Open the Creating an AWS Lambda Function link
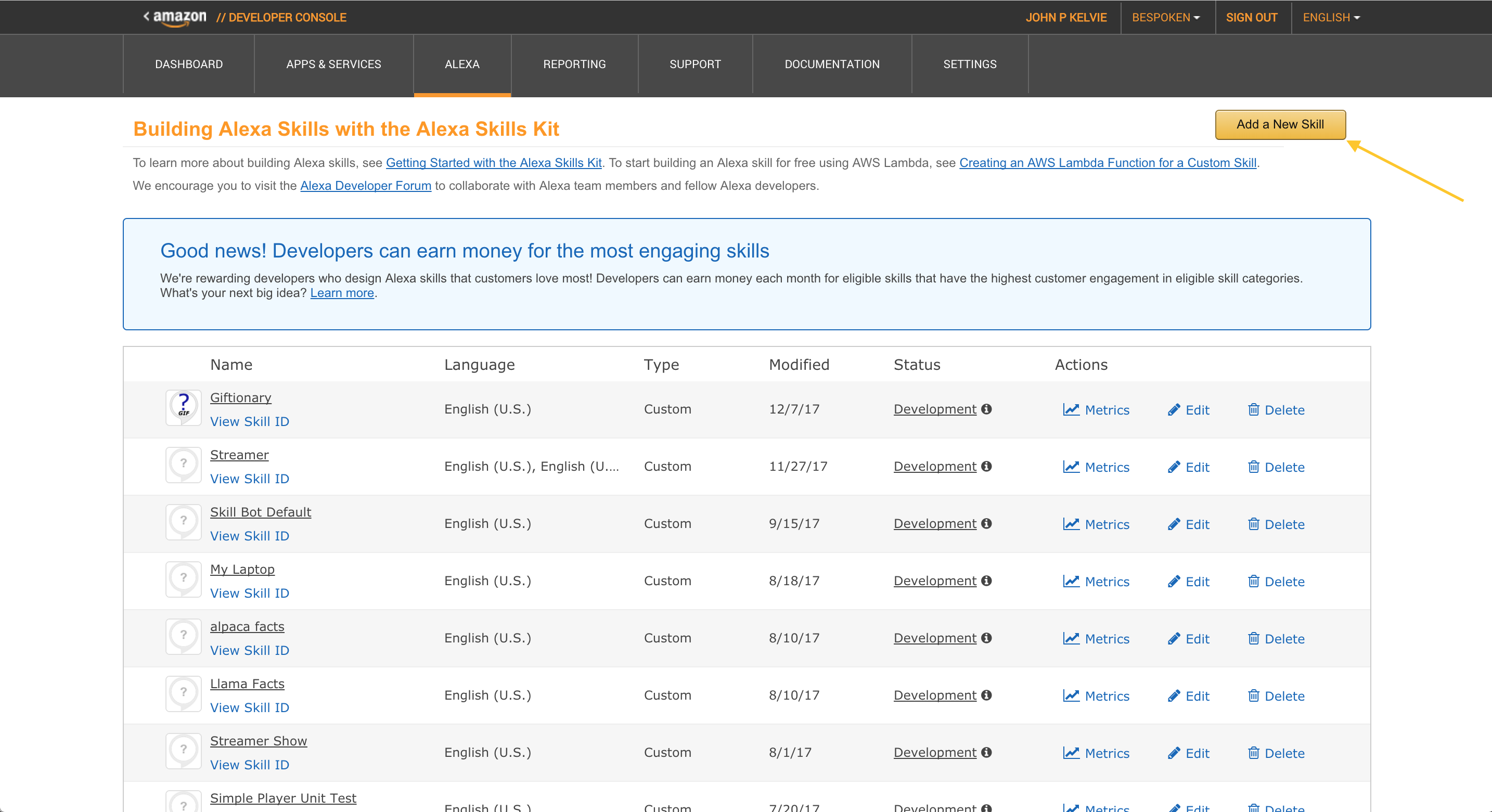The height and width of the screenshot is (812, 1492). click(x=1108, y=163)
